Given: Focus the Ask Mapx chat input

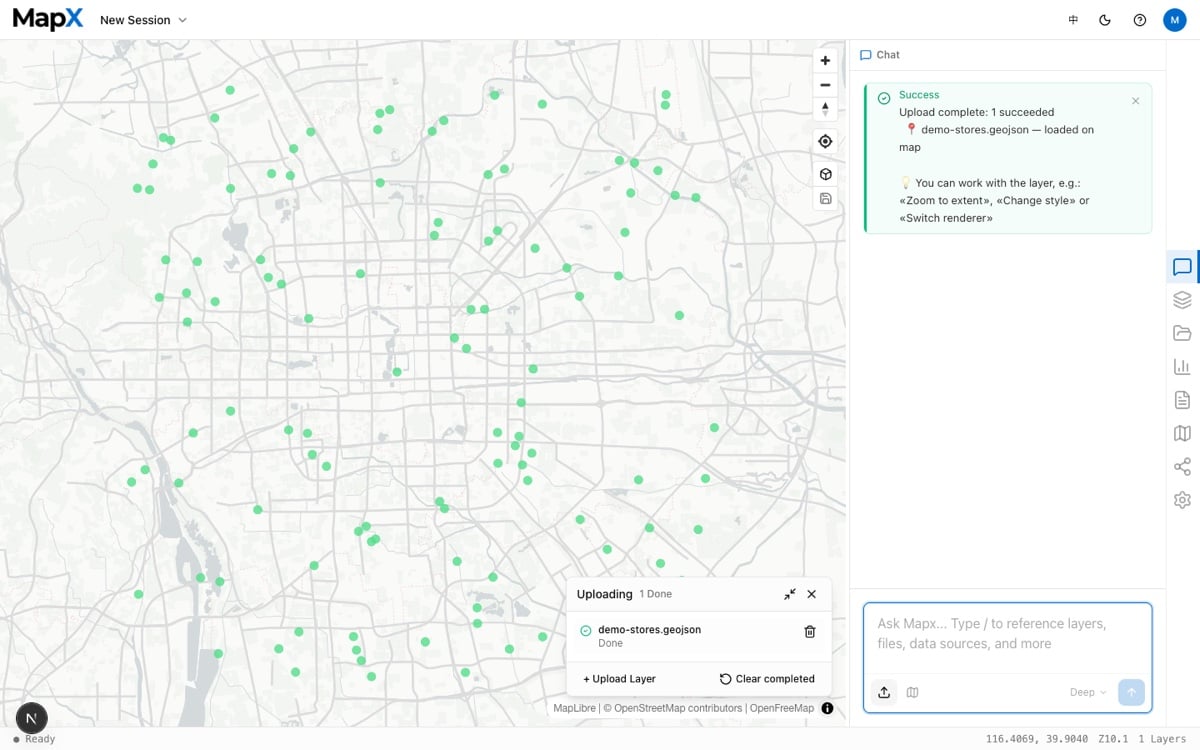Looking at the screenshot, I should coord(1007,634).
